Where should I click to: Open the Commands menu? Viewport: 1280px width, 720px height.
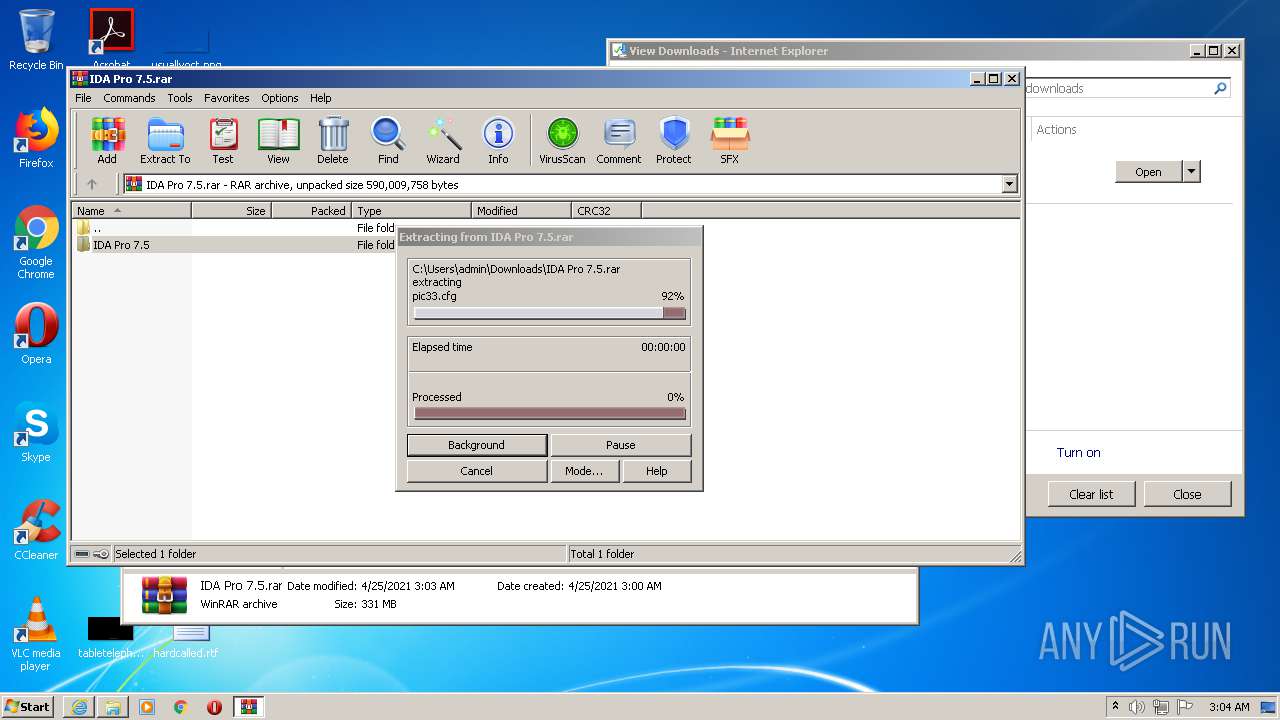pyautogui.click(x=129, y=98)
